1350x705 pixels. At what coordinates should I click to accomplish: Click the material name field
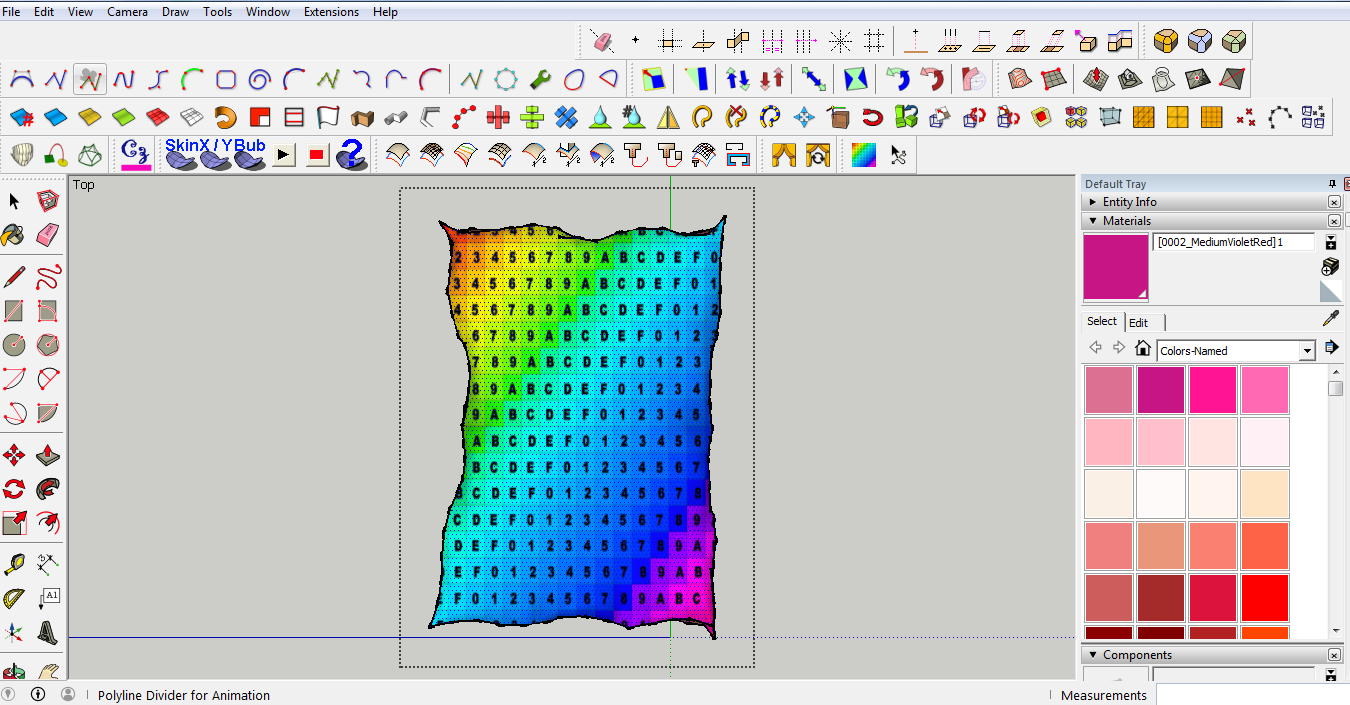tap(1233, 242)
